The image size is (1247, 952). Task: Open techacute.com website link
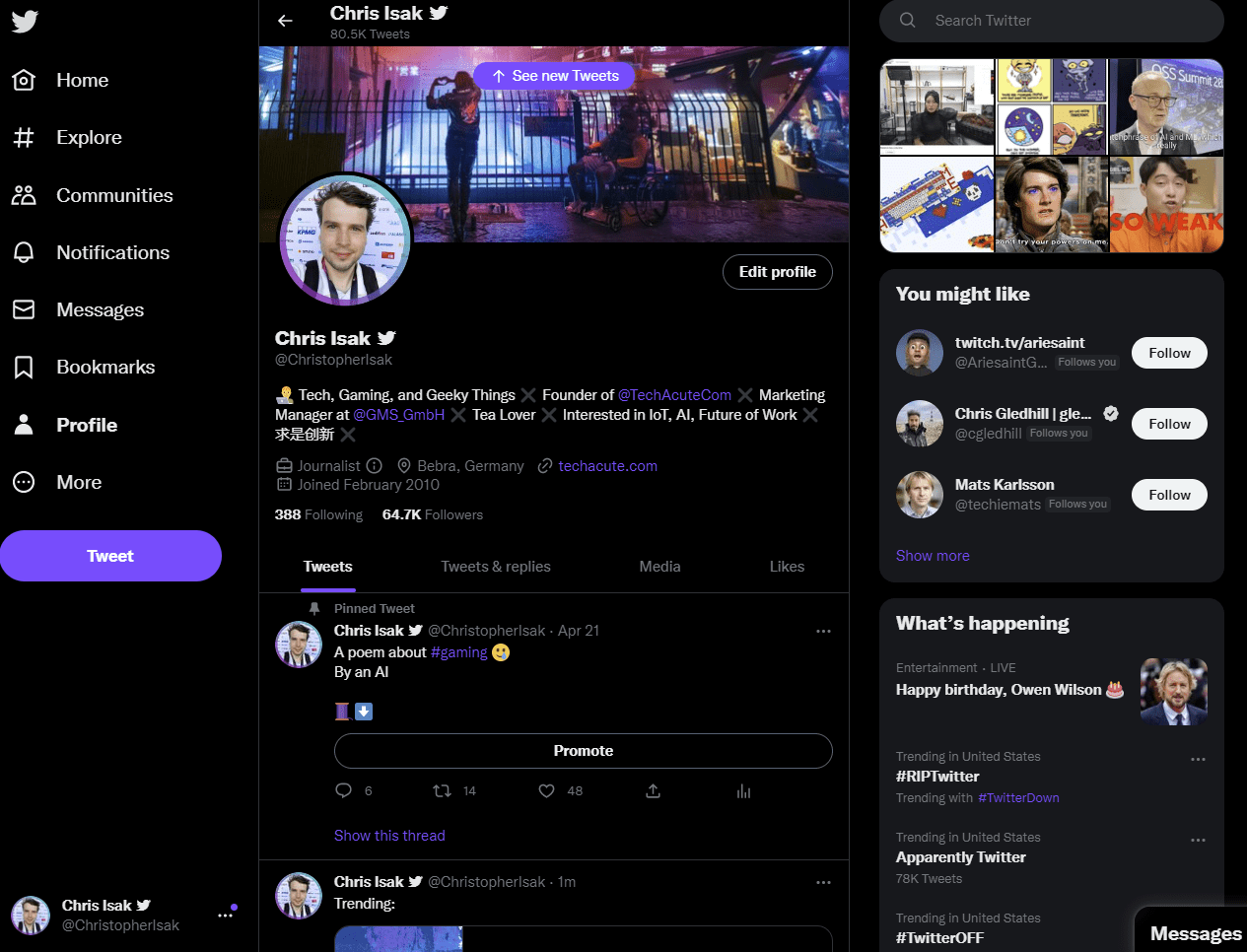[607, 466]
